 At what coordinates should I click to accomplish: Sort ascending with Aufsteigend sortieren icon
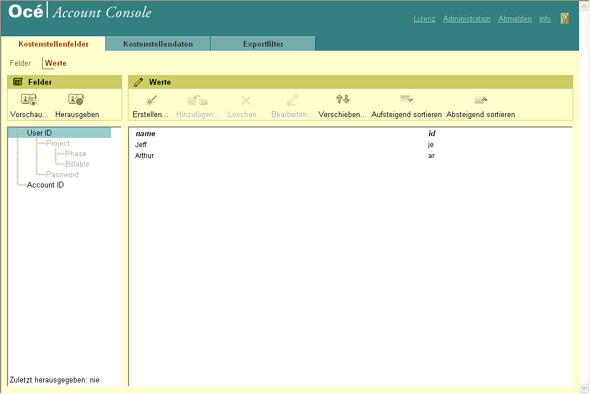point(406,99)
